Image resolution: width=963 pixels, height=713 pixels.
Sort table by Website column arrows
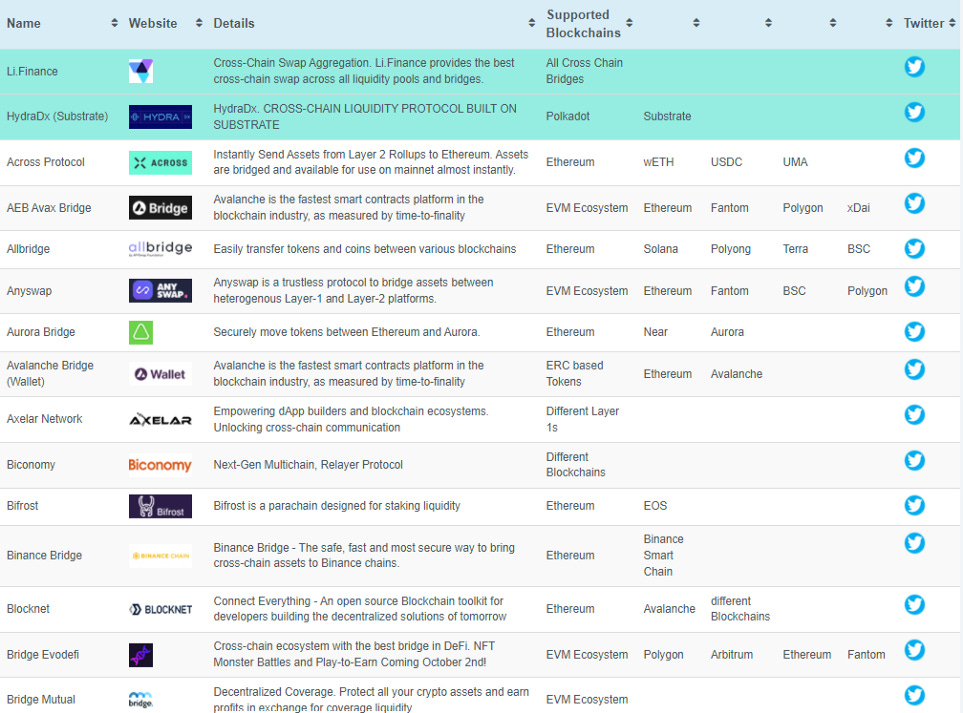point(199,23)
